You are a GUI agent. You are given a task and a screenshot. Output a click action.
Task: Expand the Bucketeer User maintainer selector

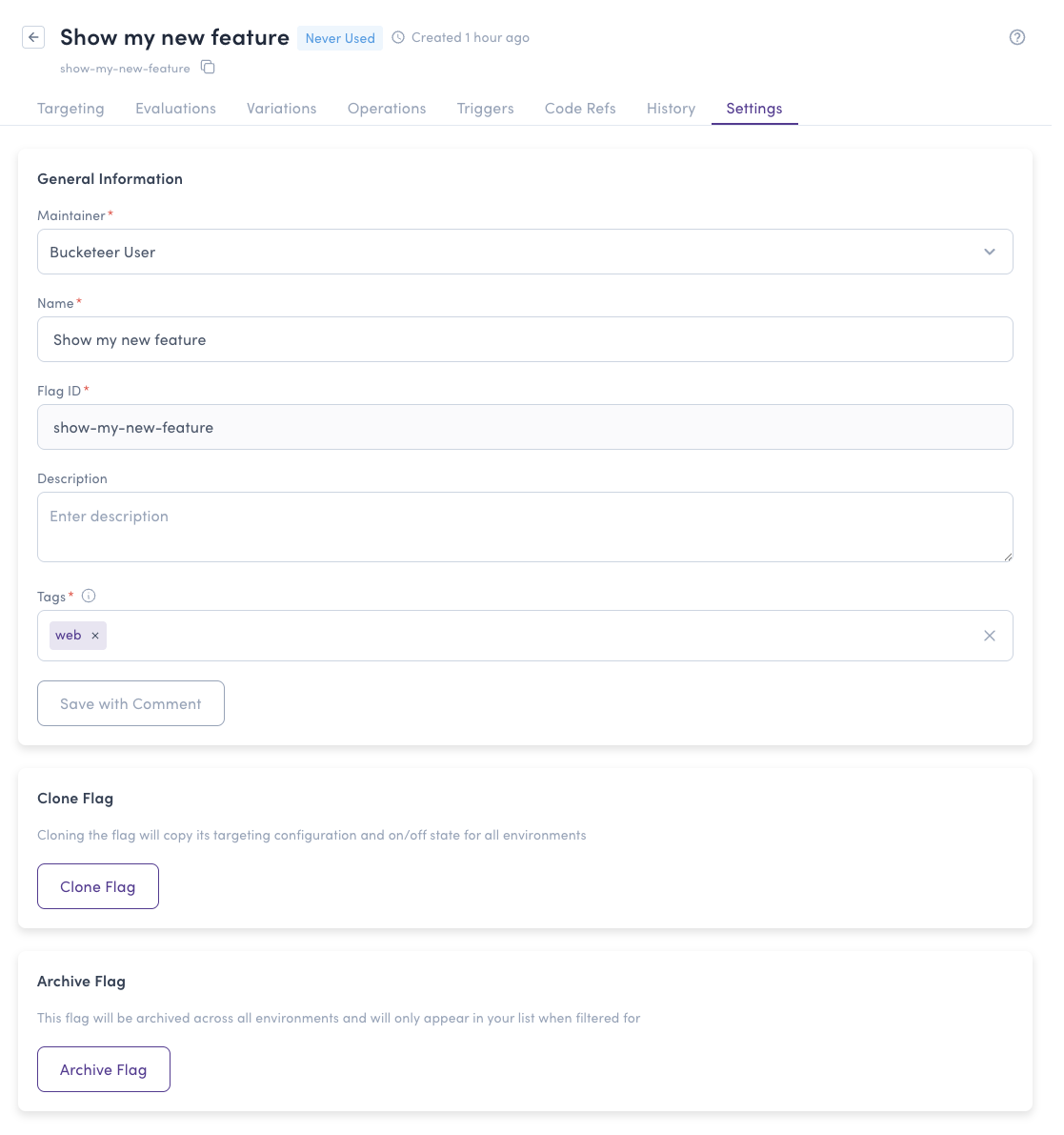click(x=525, y=252)
